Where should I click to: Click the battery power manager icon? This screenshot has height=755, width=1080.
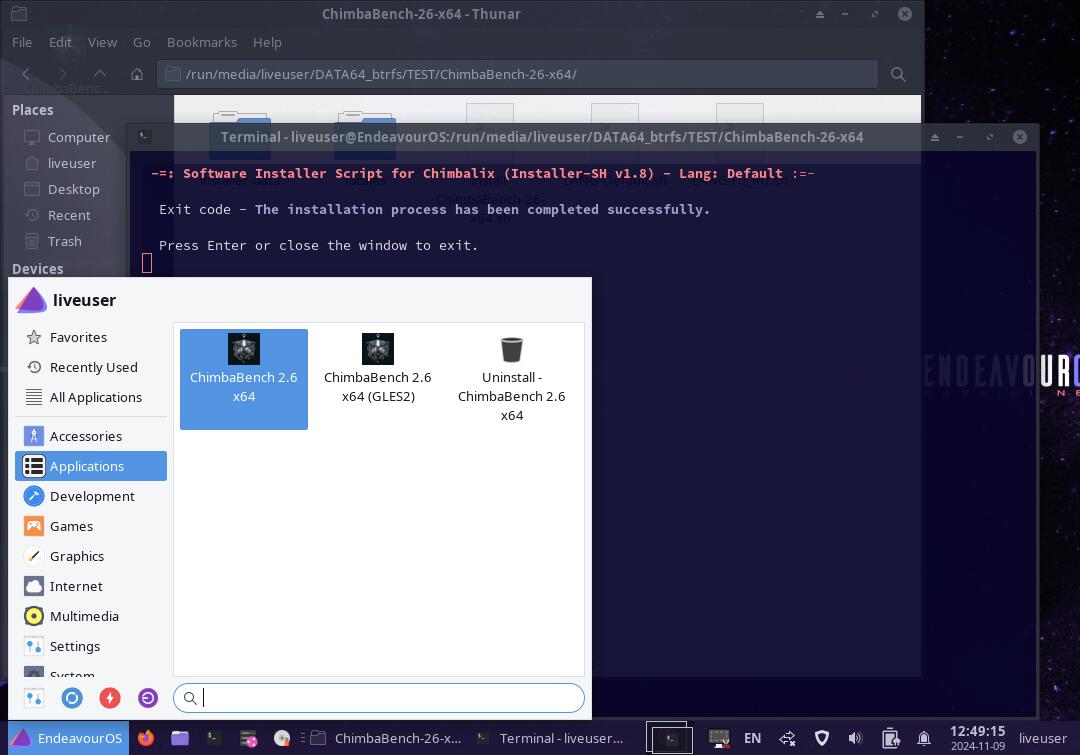click(x=890, y=738)
